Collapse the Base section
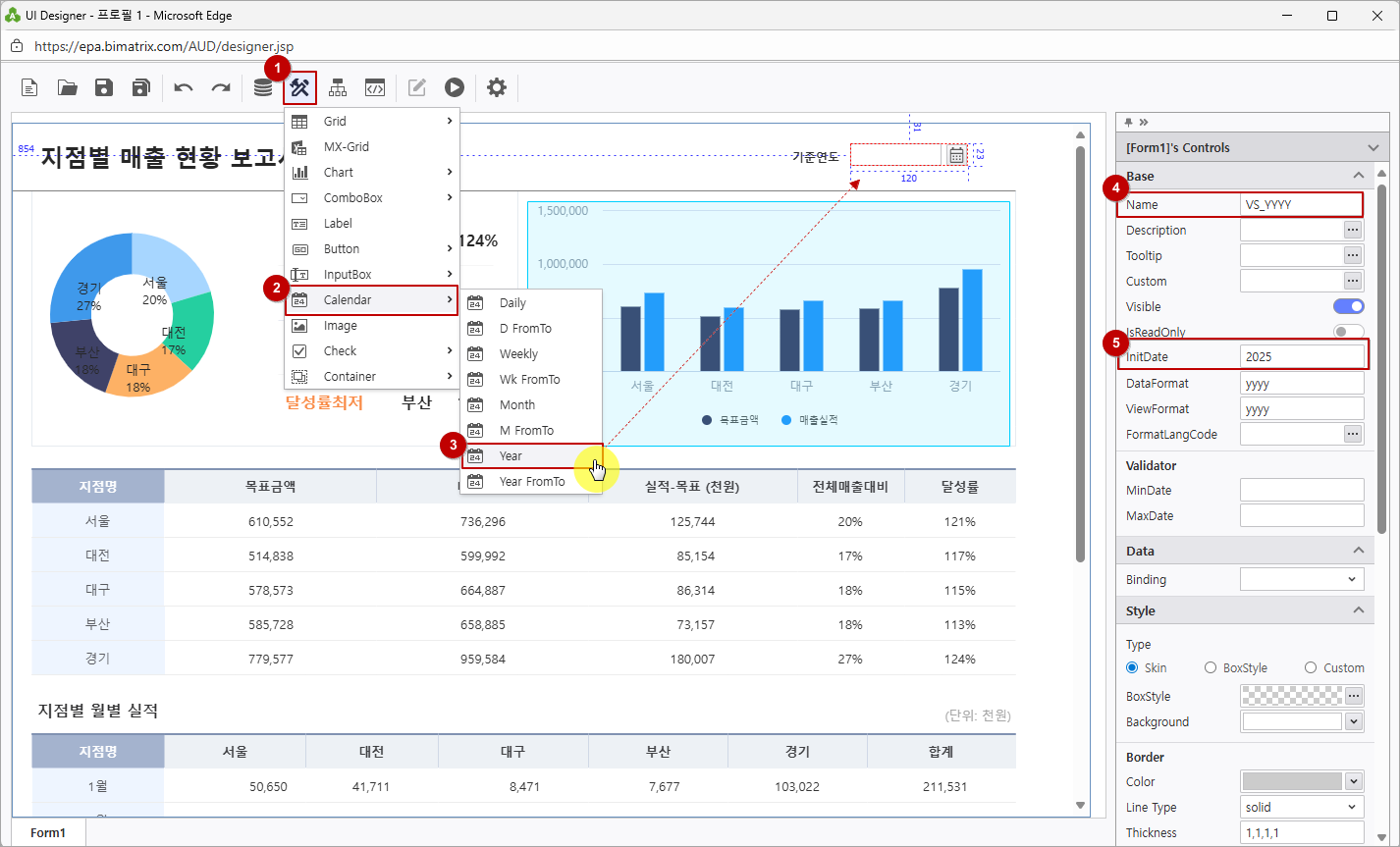Screen dimensions: 1400x847 point(1358,176)
